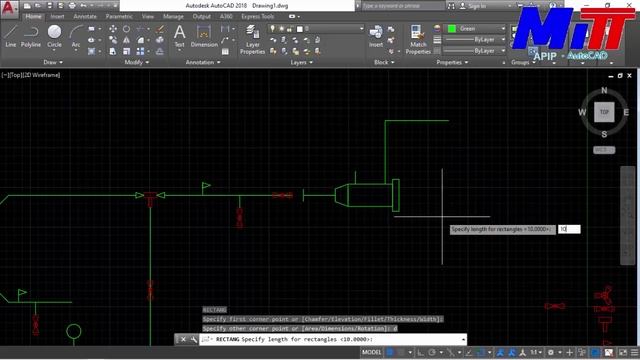This screenshot has height=360, width=640.
Task: Select the Erase tool in Modify
Action: (160, 29)
